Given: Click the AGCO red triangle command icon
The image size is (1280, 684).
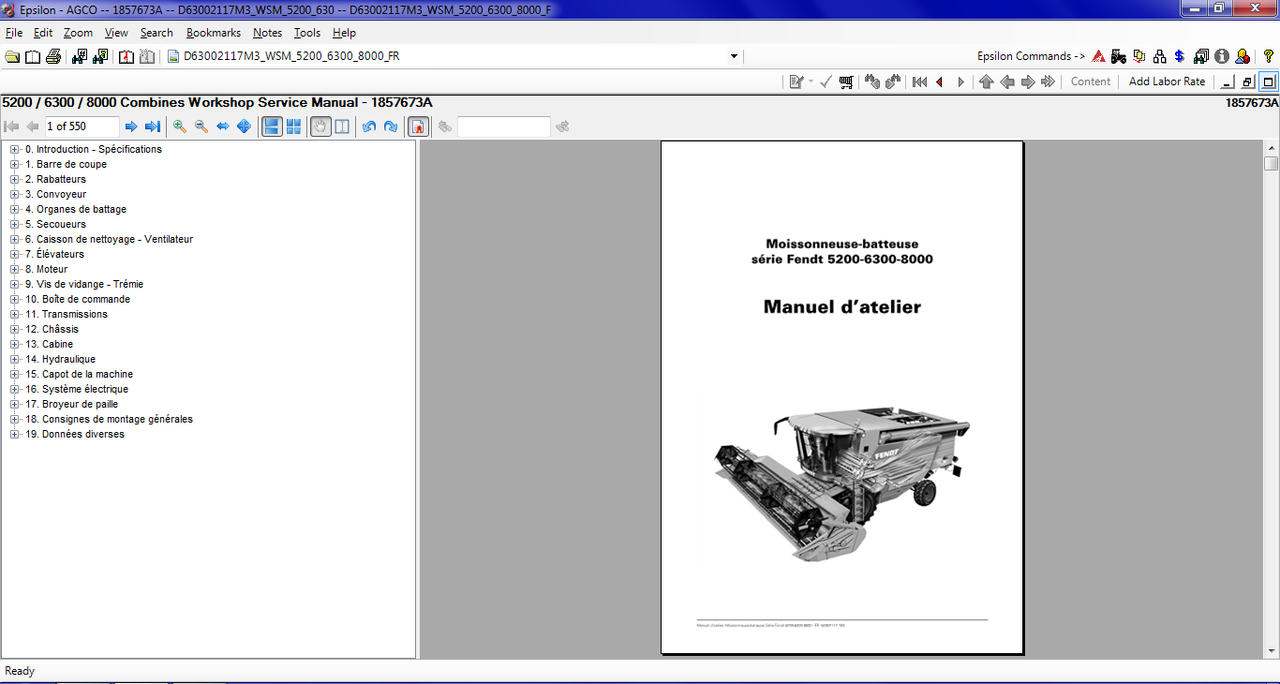Looking at the screenshot, I should (1098, 57).
